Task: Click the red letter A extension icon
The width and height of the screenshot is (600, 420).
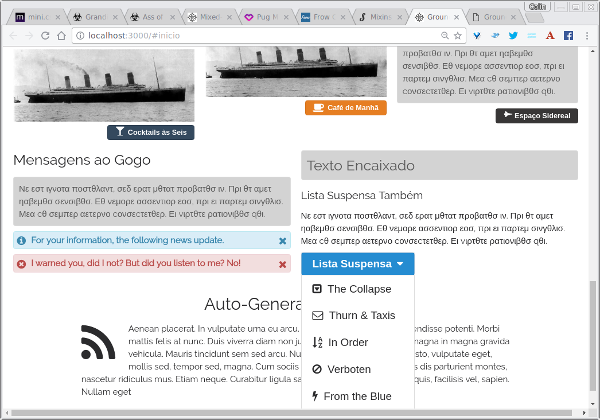Action: pos(550,36)
